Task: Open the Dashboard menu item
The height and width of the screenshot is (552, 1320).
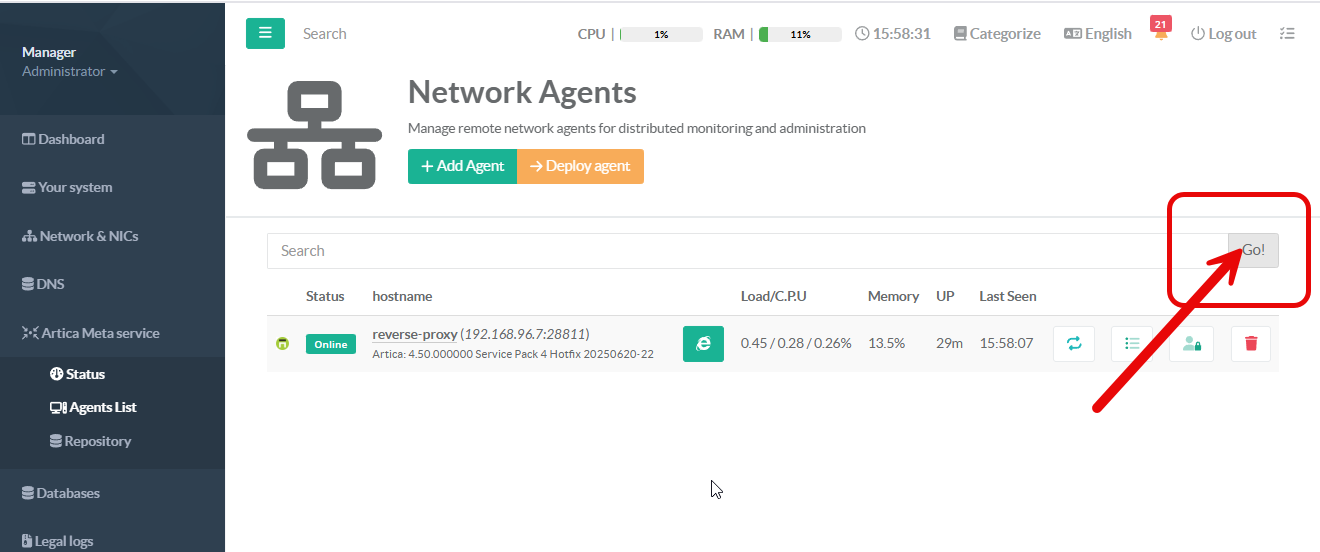Action: [x=64, y=139]
